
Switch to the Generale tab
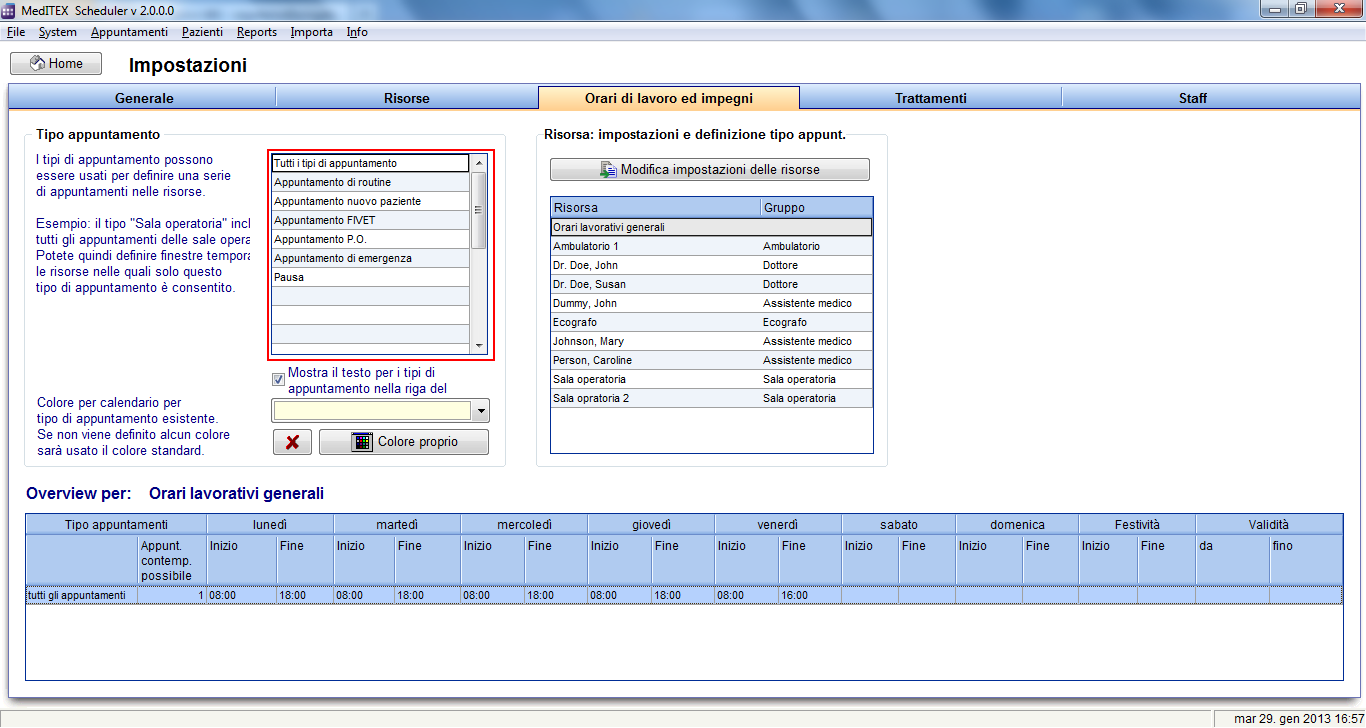click(x=144, y=98)
